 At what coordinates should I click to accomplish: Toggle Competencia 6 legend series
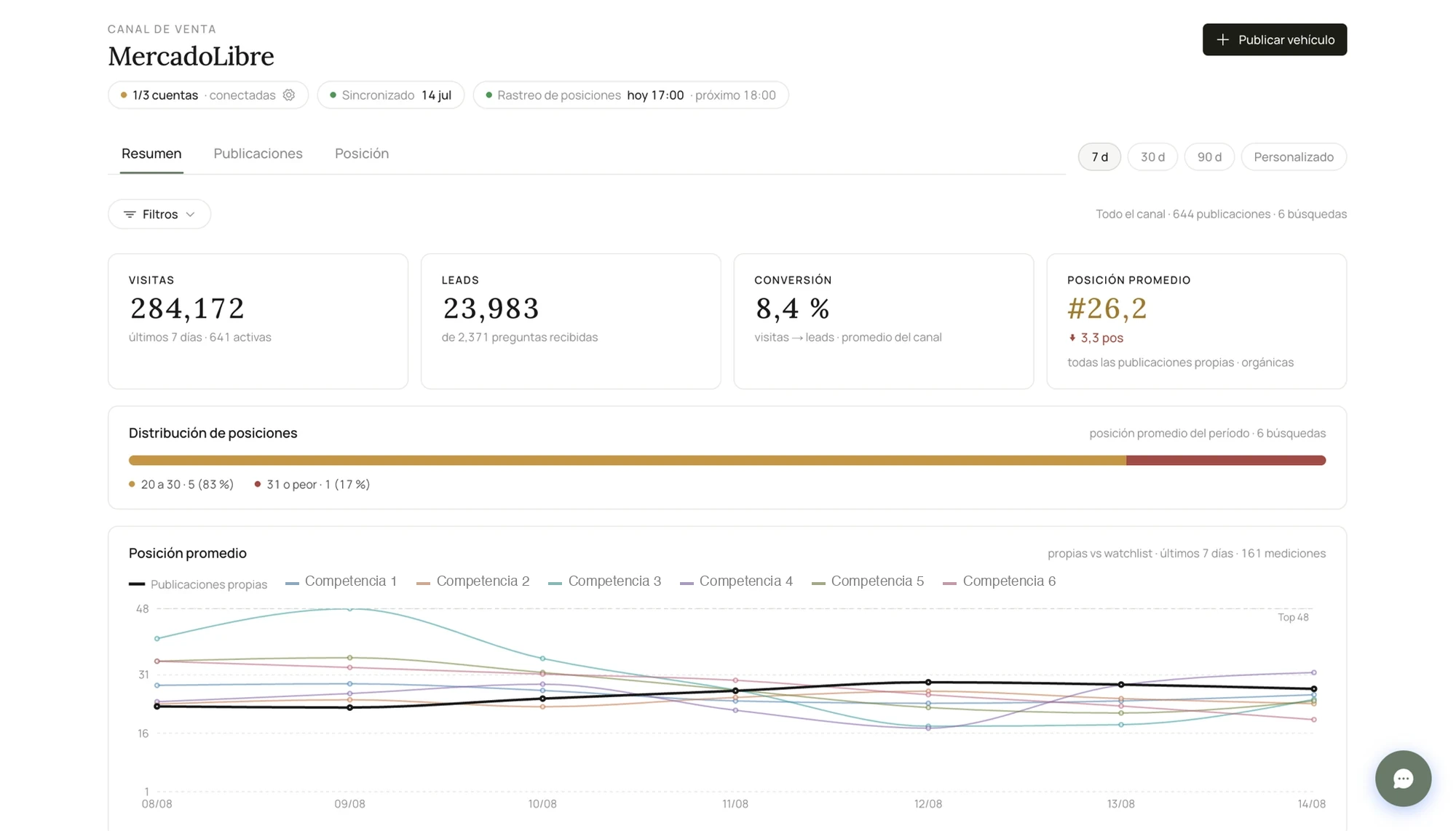tap(1000, 581)
